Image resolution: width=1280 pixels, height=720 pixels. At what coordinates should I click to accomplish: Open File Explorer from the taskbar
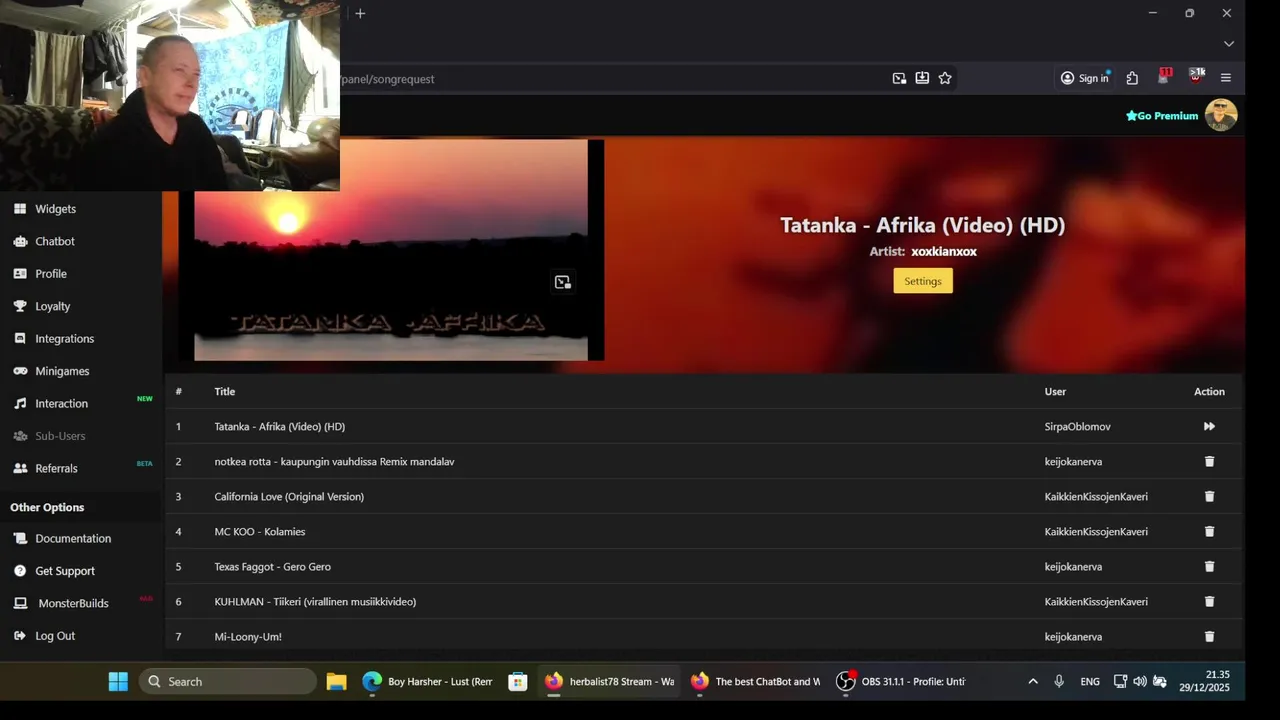[x=336, y=681]
